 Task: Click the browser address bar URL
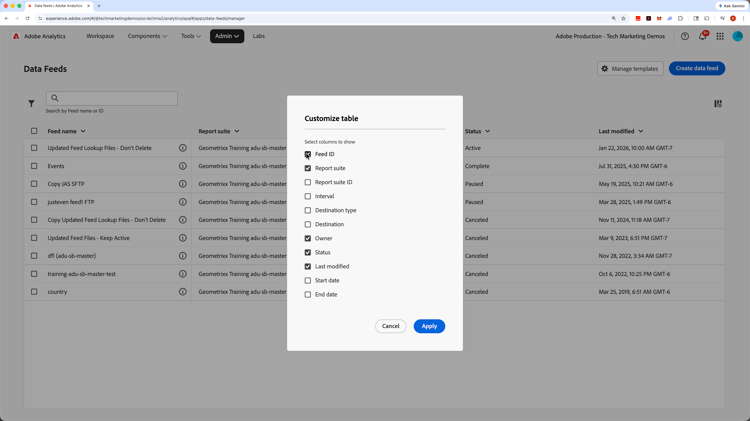click(x=145, y=18)
